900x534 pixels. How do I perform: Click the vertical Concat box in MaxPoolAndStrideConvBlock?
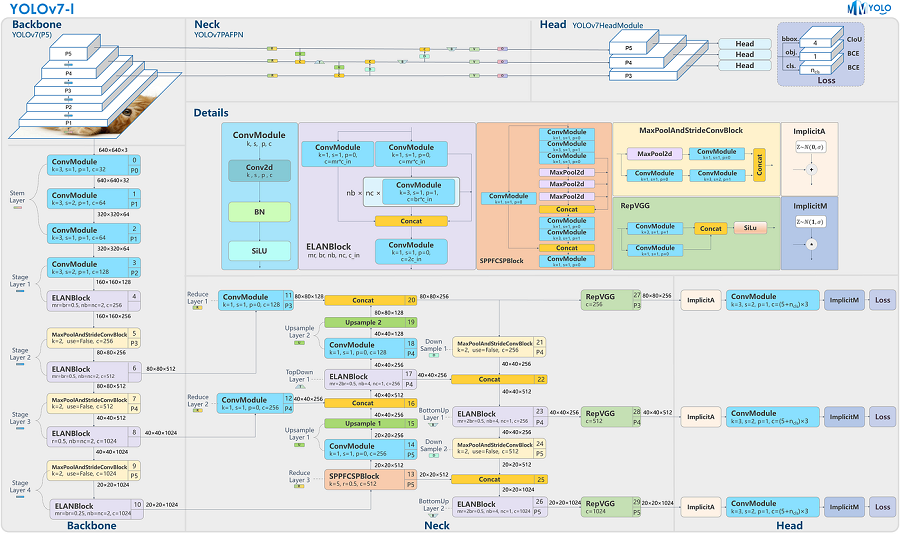click(759, 165)
